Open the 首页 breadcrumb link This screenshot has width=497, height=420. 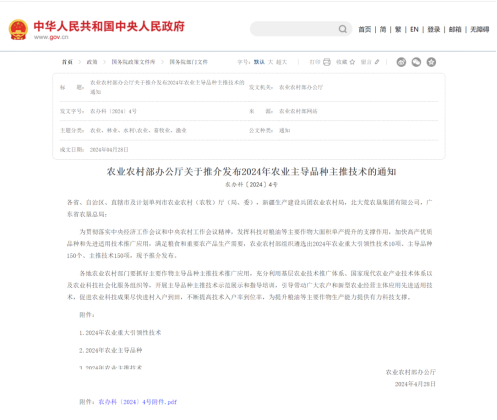coord(67,62)
